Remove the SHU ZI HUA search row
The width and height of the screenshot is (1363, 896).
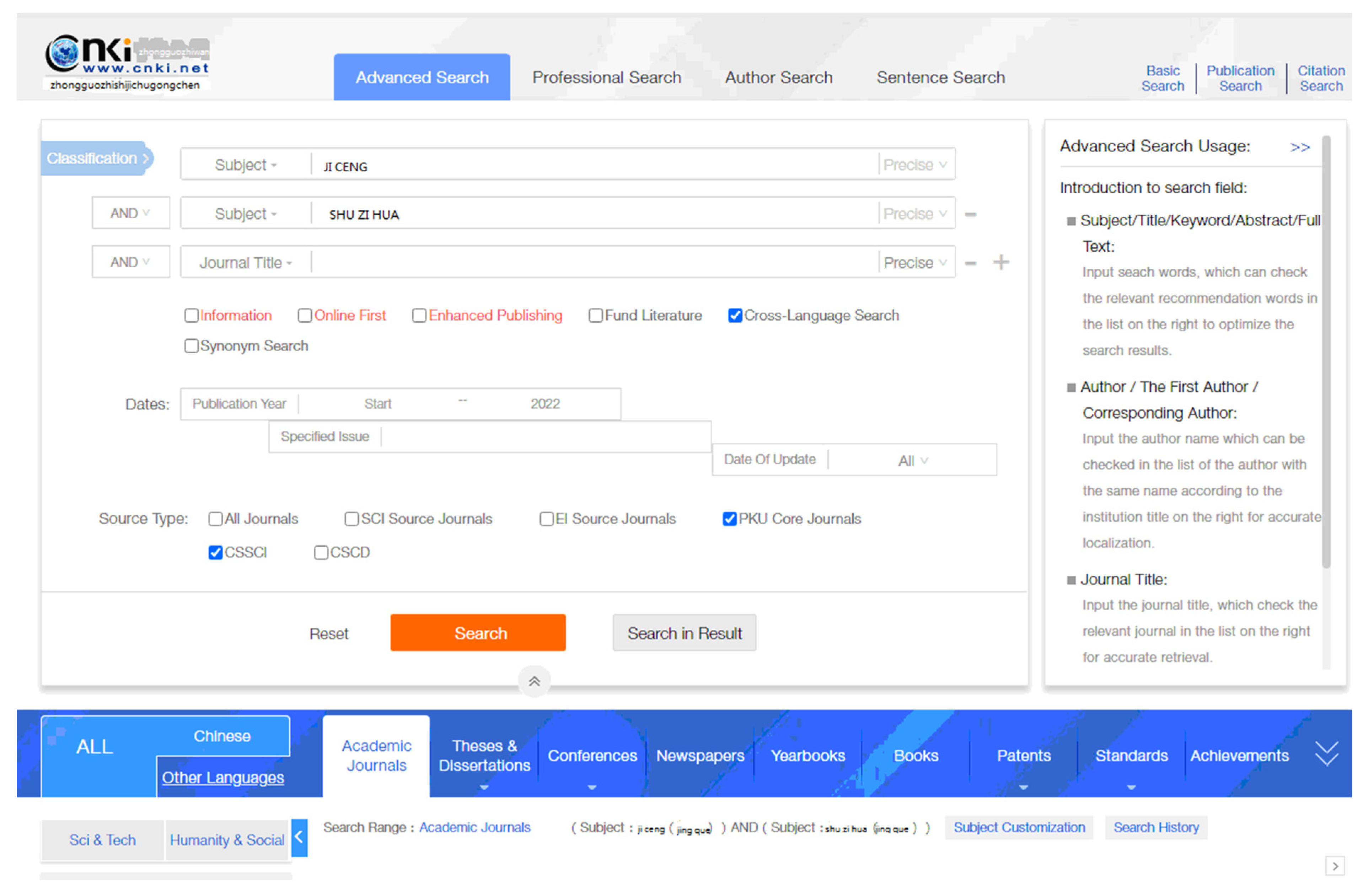pos(970,214)
